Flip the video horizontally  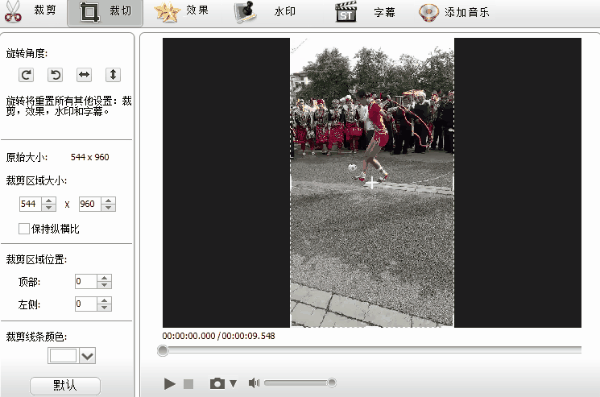(84, 75)
